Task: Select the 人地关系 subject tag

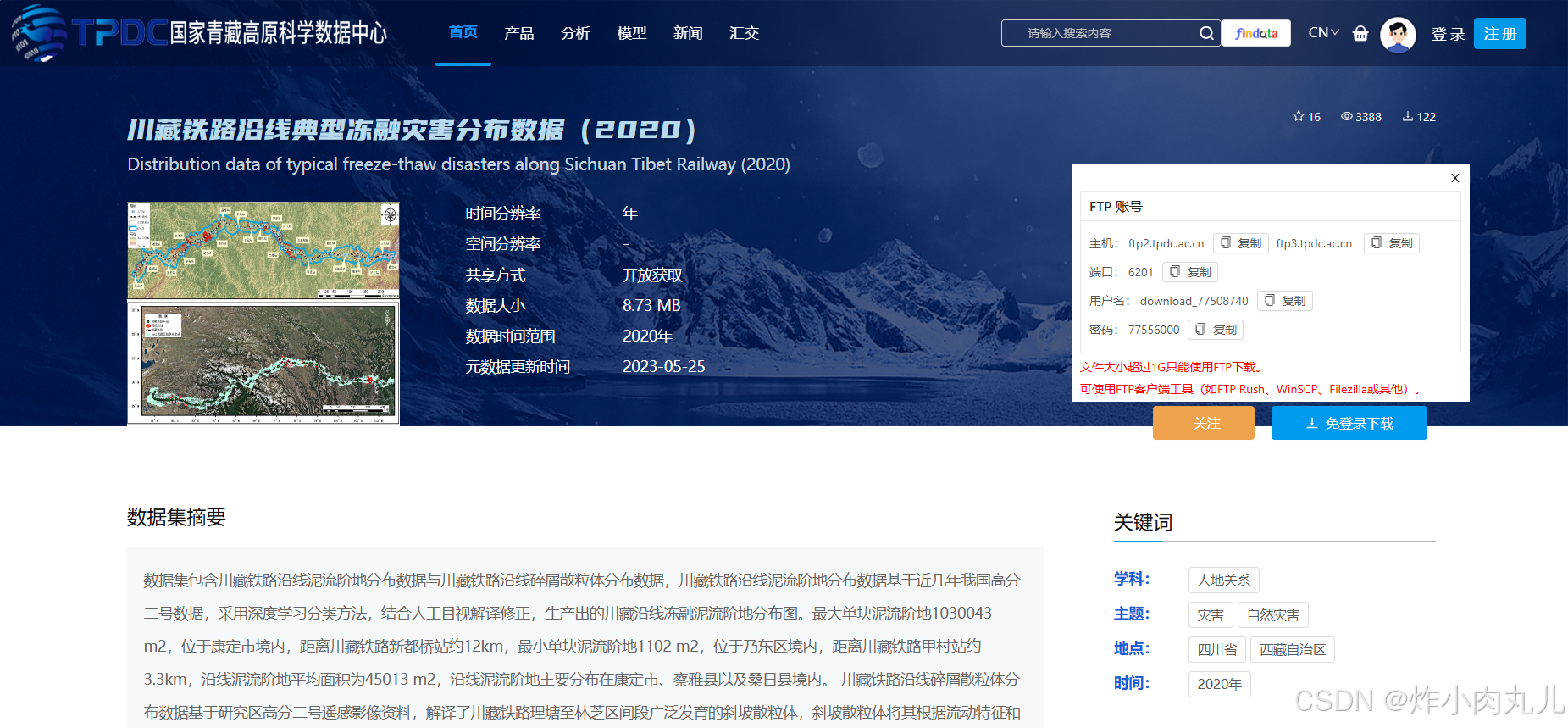Action: click(x=1224, y=580)
